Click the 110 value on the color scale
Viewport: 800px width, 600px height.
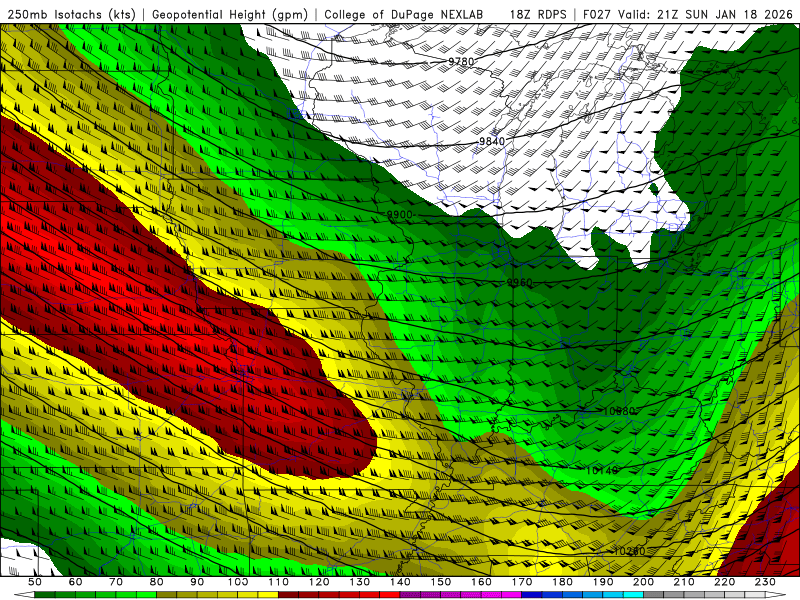pyautogui.click(x=278, y=582)
